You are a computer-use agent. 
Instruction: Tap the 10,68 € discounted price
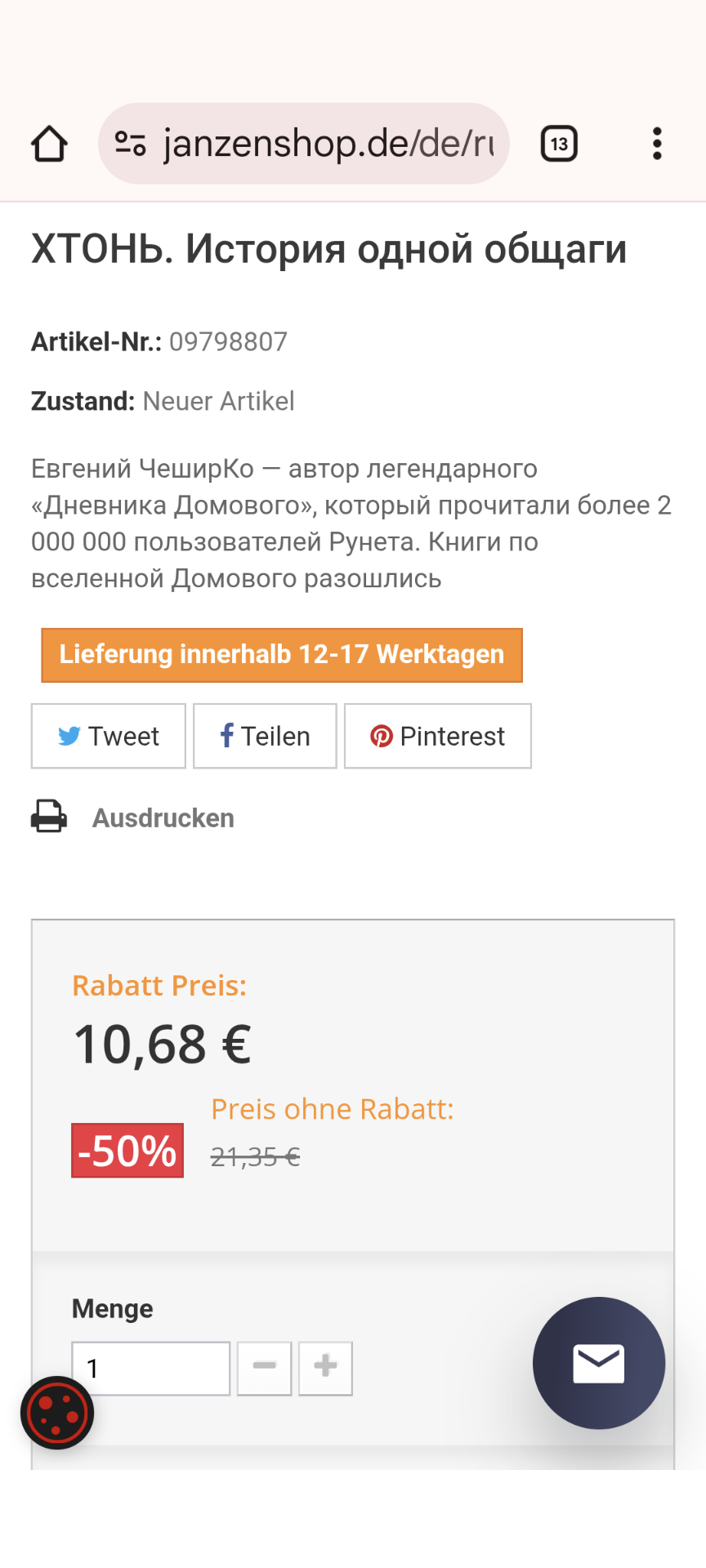(x=163, y=1045)
